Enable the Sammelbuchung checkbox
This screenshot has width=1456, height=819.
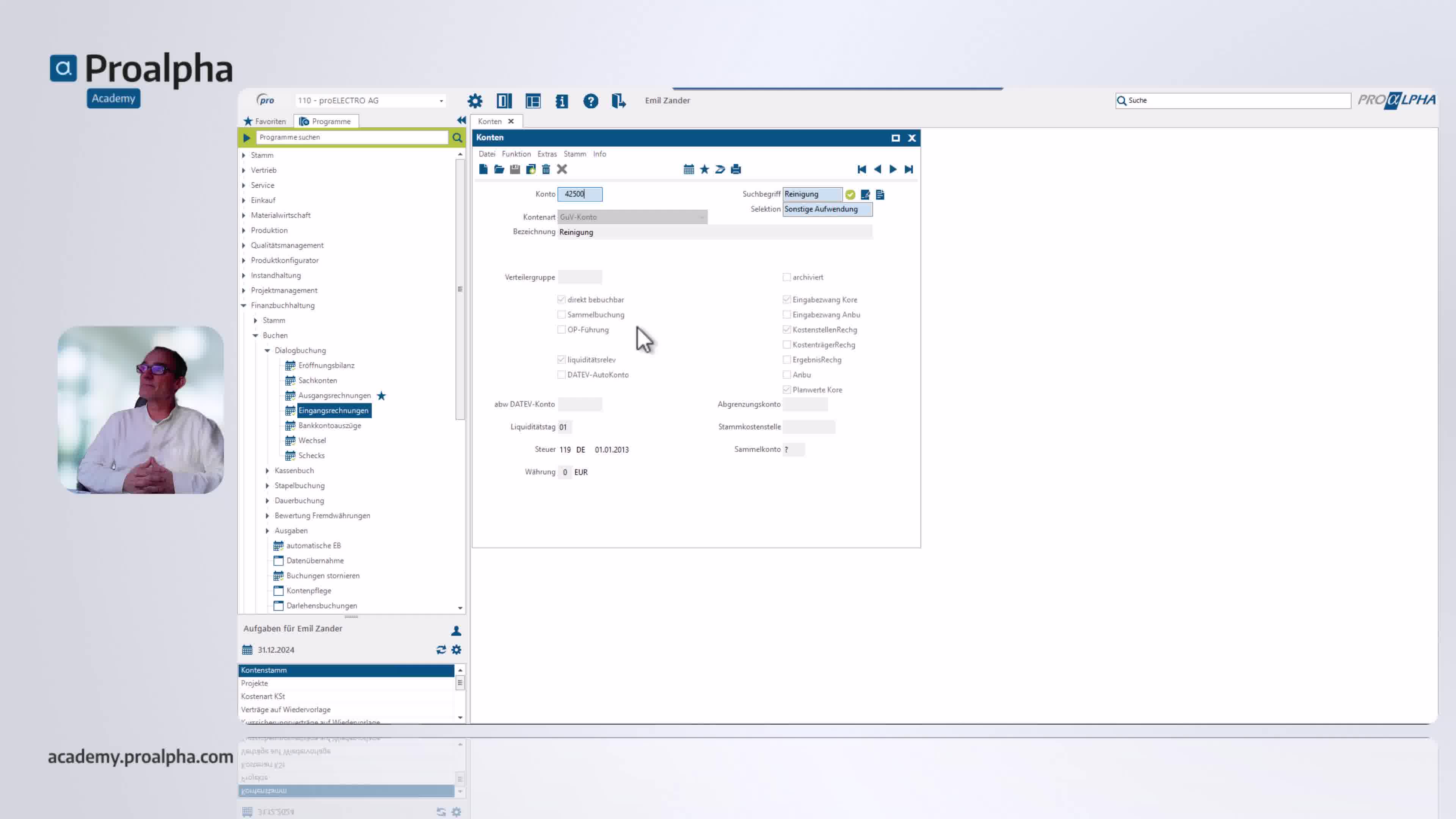(561, 314)
